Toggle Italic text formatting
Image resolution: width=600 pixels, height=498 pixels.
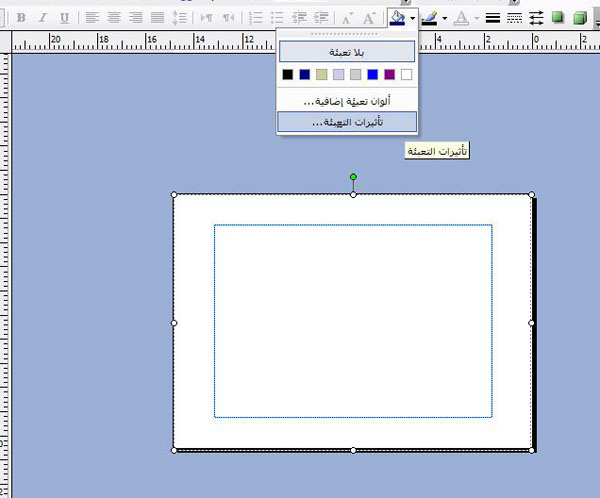click(42, 18)
